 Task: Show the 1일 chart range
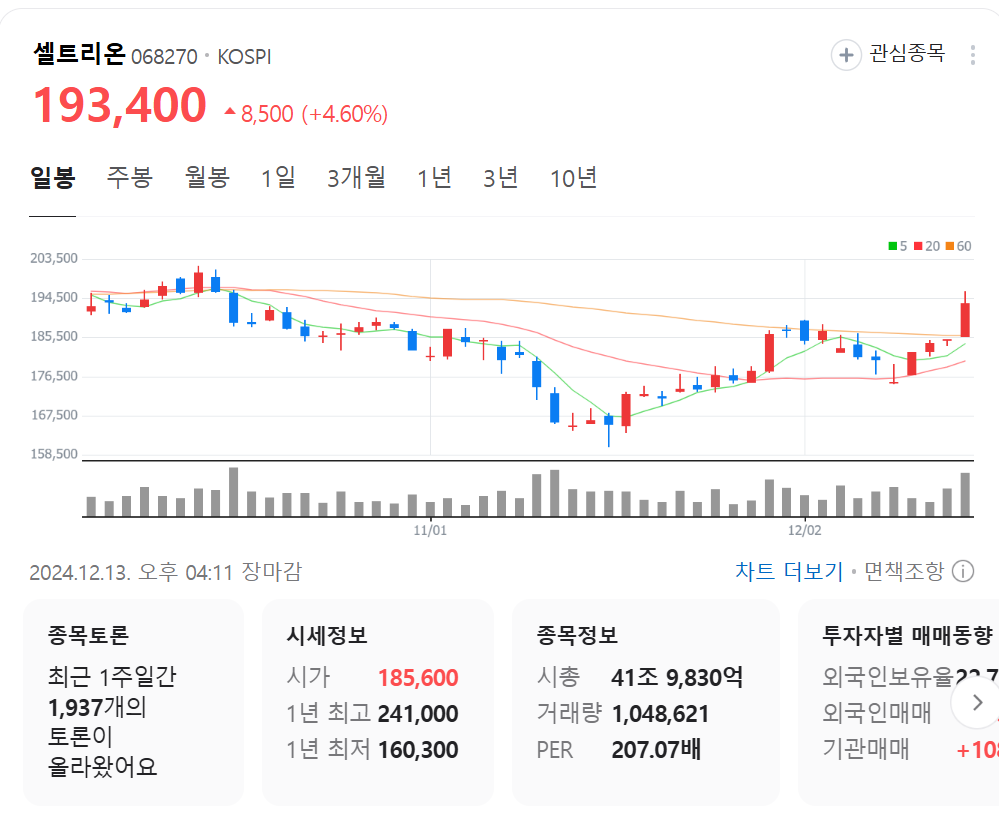point(278,178)
